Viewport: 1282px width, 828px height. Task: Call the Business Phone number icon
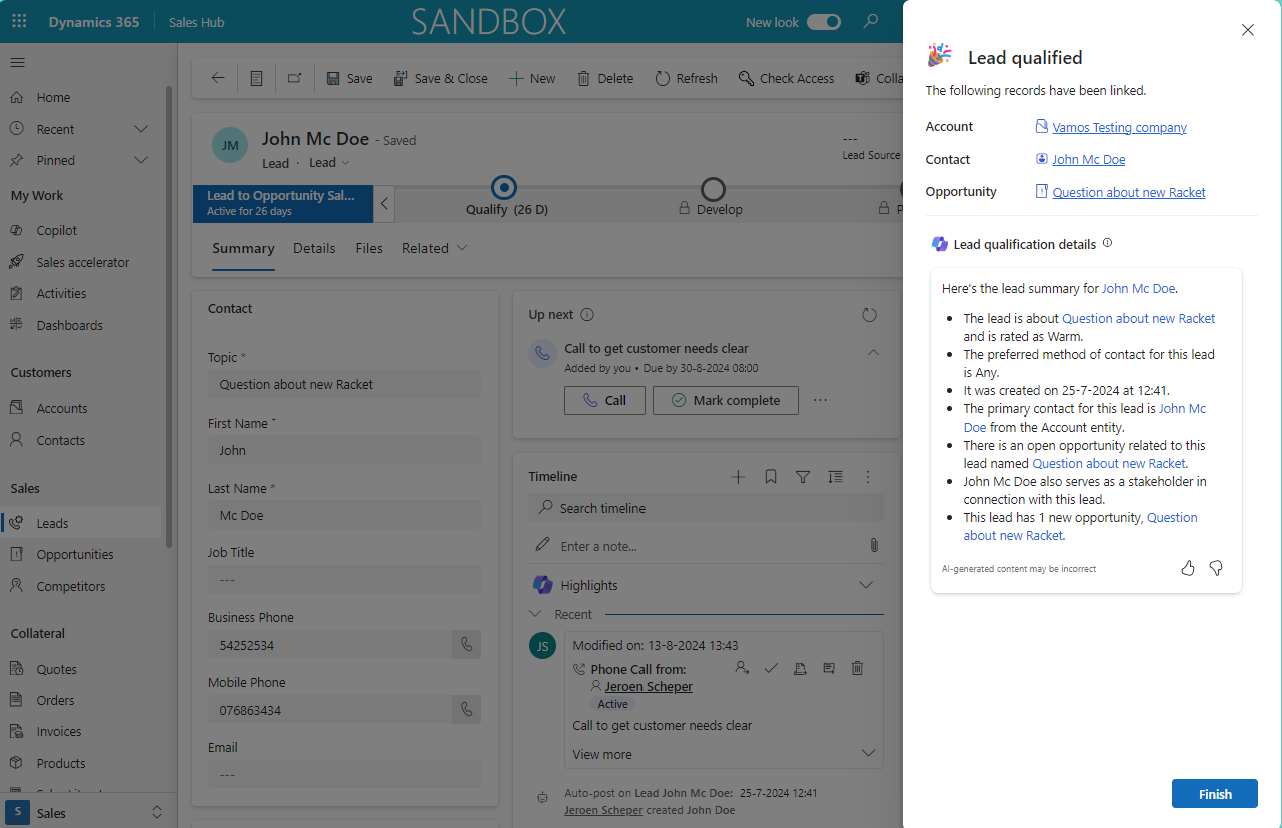(466, 645)
